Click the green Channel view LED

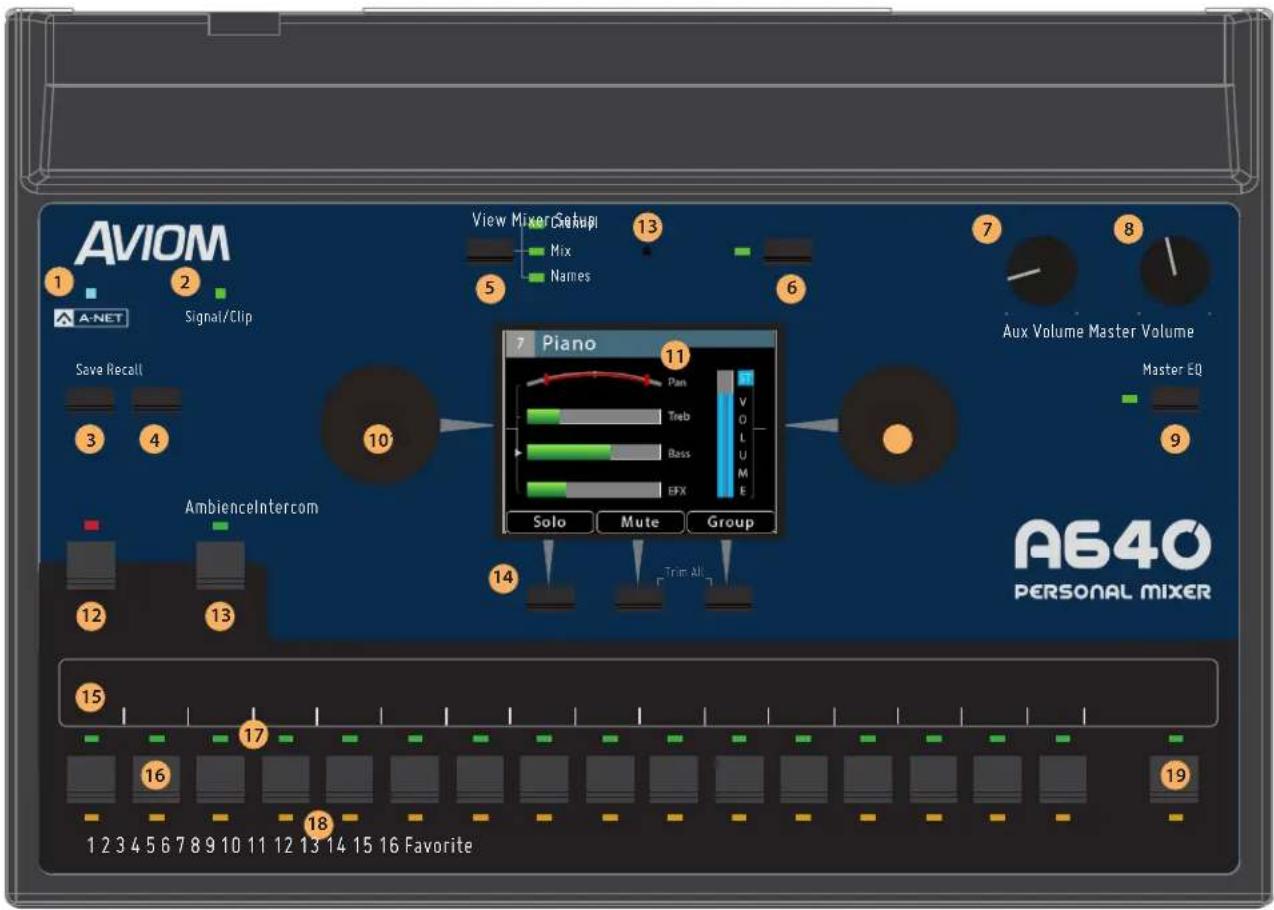[537, 226]
